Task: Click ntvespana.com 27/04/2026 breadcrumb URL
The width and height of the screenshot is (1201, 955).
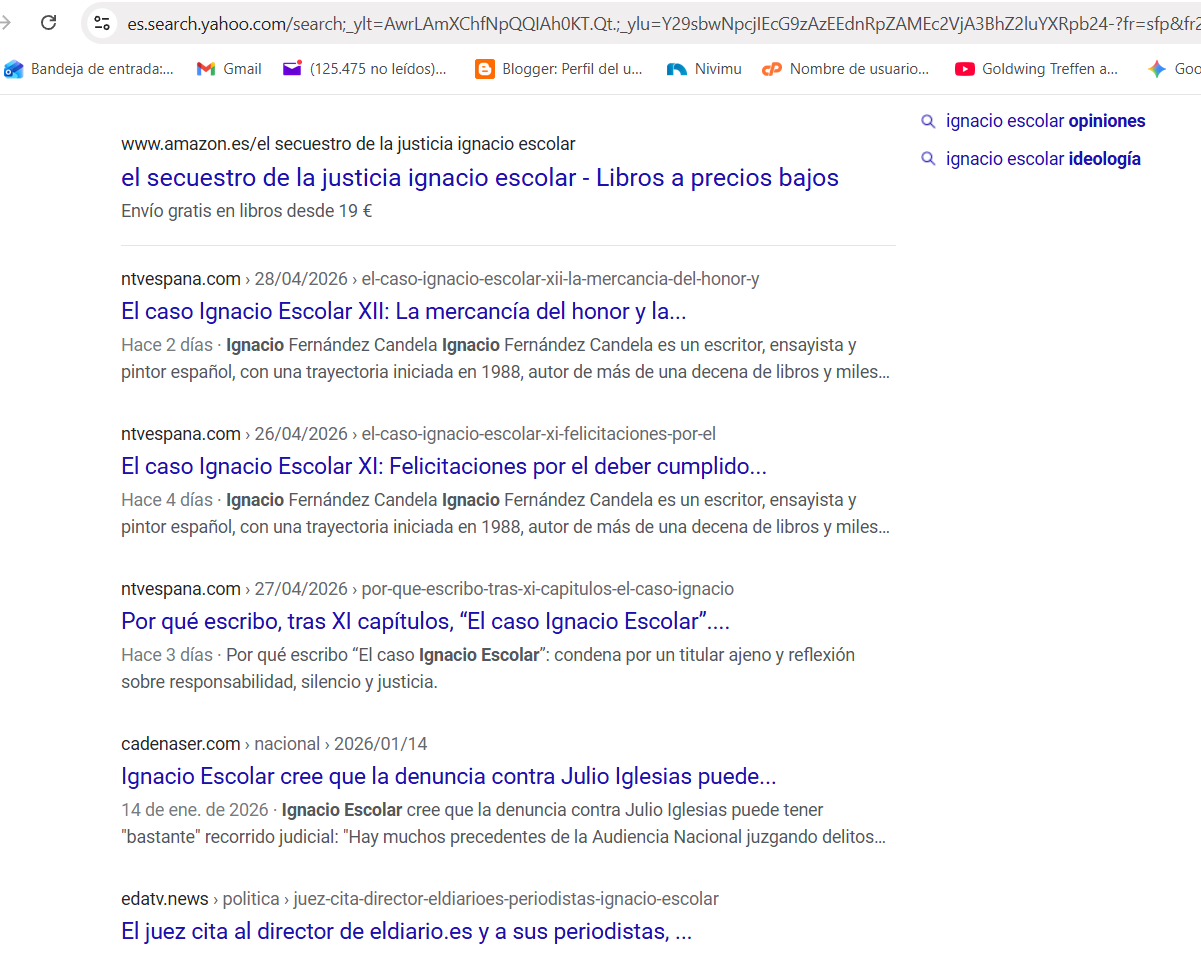Action: tap(427, 589)
